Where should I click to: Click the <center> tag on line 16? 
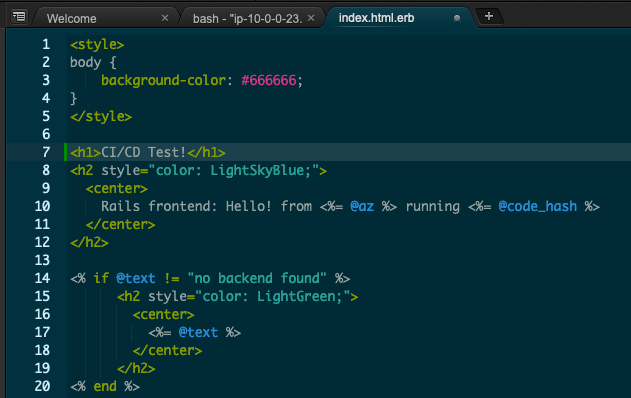click(x=163, y=314)
